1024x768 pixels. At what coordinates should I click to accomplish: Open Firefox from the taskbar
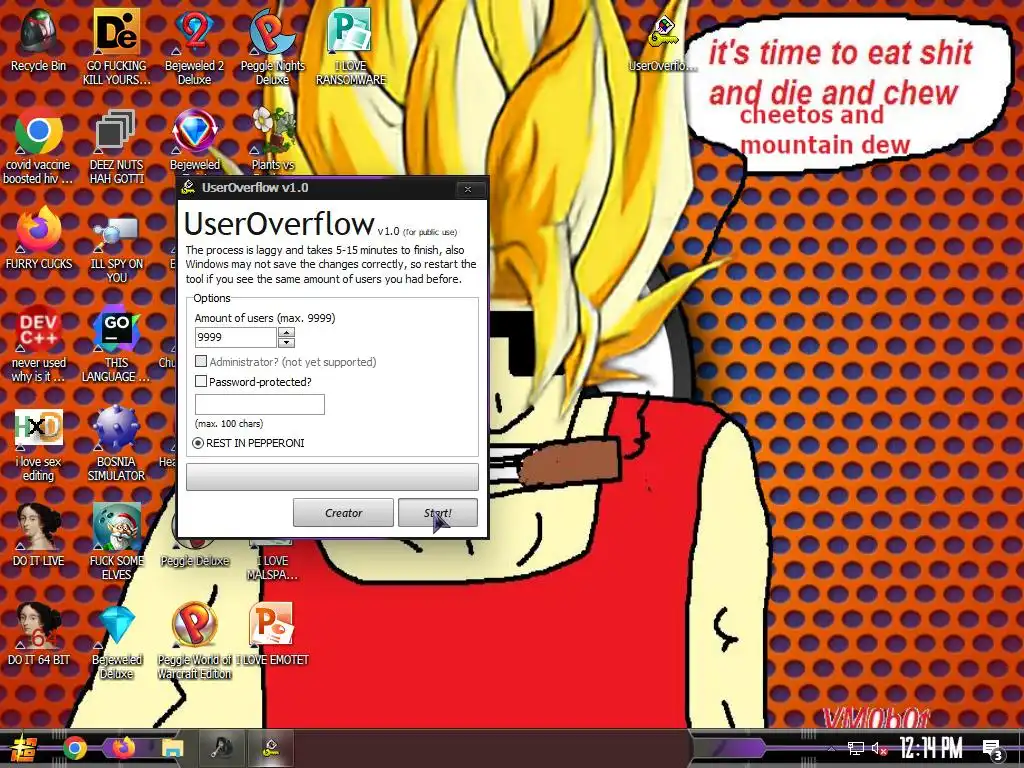pyautogui.click(x=123, y=748)
